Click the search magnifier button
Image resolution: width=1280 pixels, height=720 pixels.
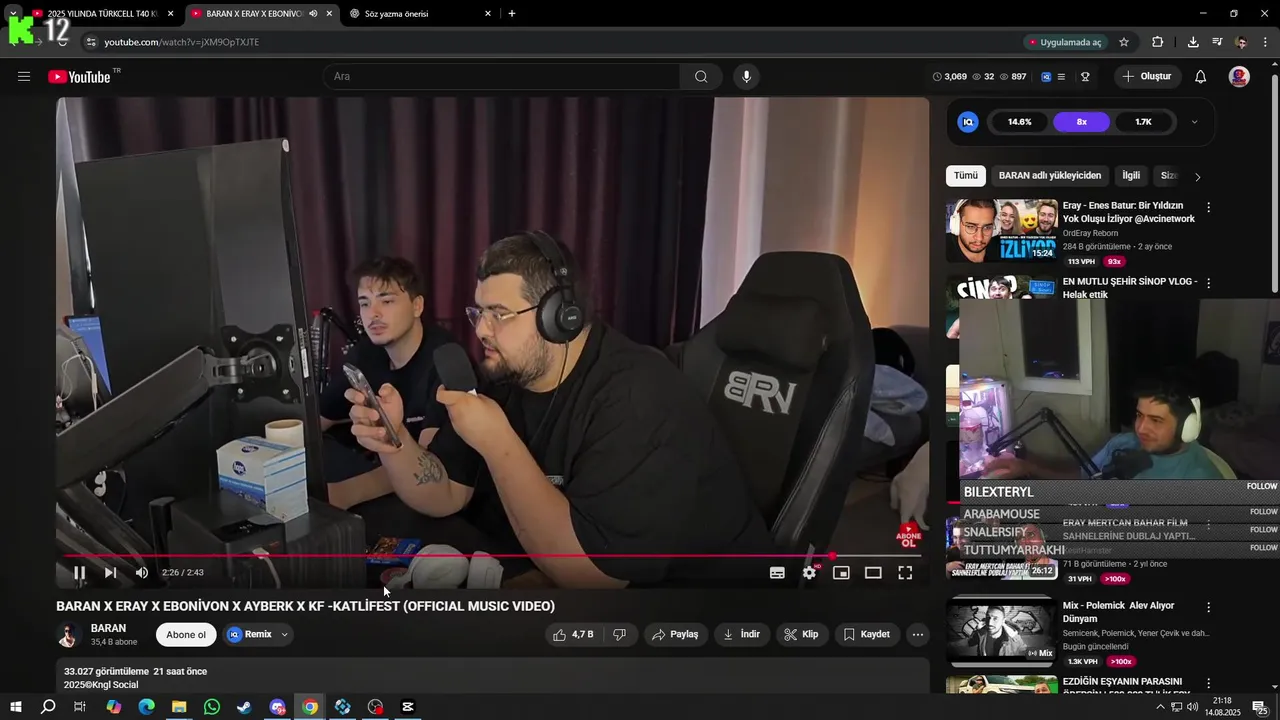point(701,77)
